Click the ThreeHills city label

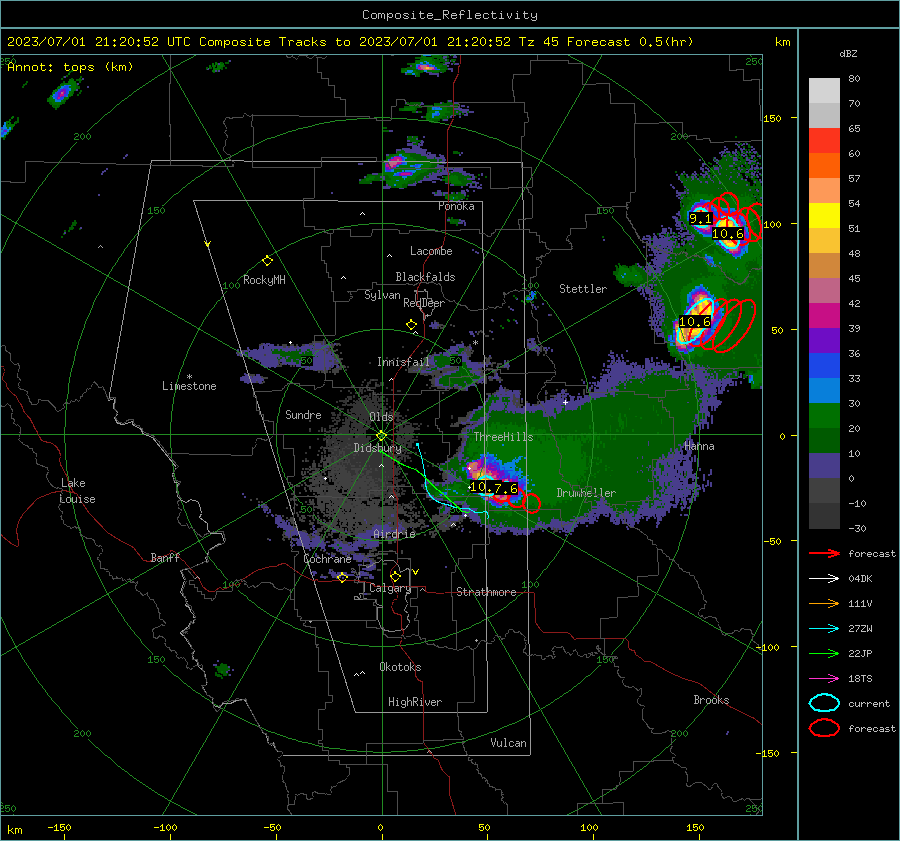(x=503, y=437)
